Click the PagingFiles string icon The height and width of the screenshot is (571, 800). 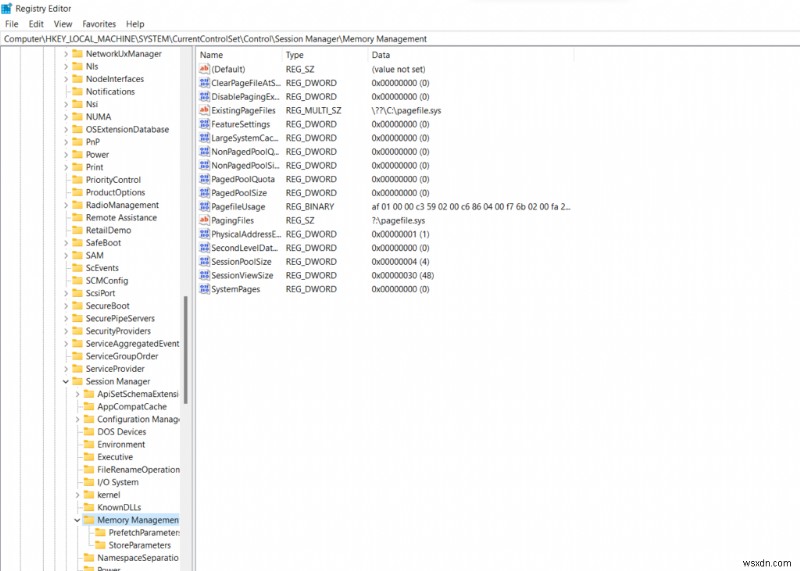(x=205, y=220)
